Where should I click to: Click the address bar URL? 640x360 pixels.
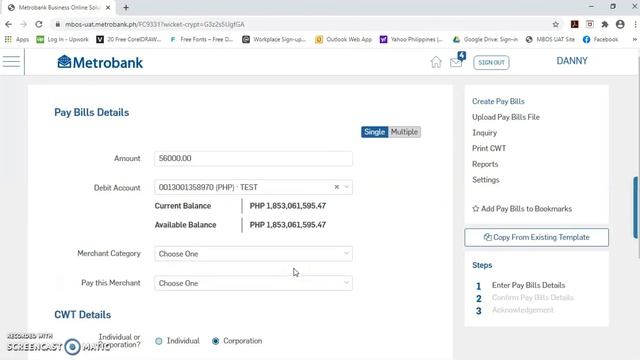click(155, 24)
